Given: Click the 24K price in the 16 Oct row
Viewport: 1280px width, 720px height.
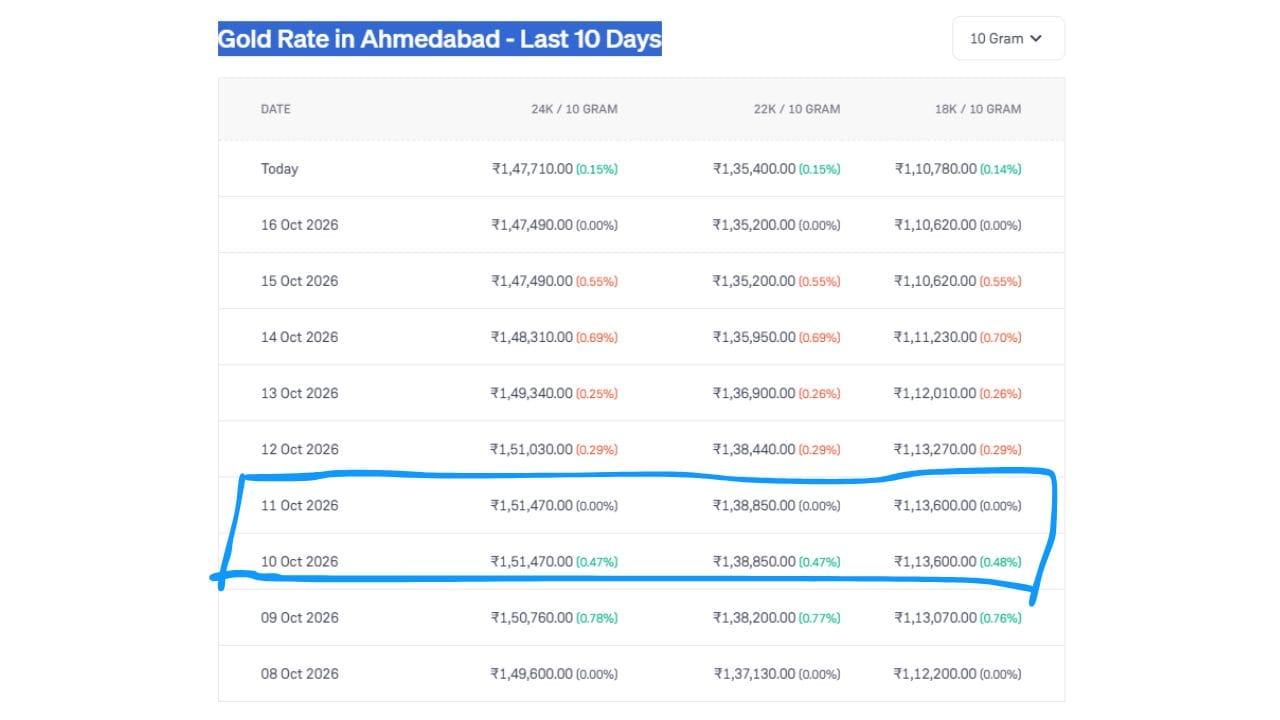Looking at the screenshot, I should tap(532, 225).
